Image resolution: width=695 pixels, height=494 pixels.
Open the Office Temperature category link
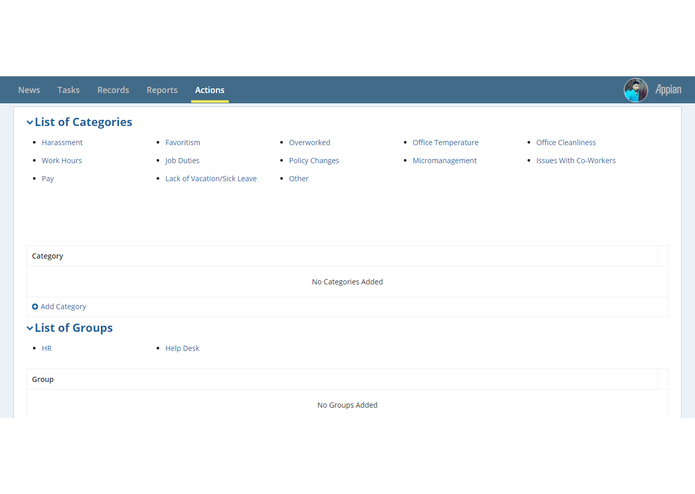(x=445, y=143)
